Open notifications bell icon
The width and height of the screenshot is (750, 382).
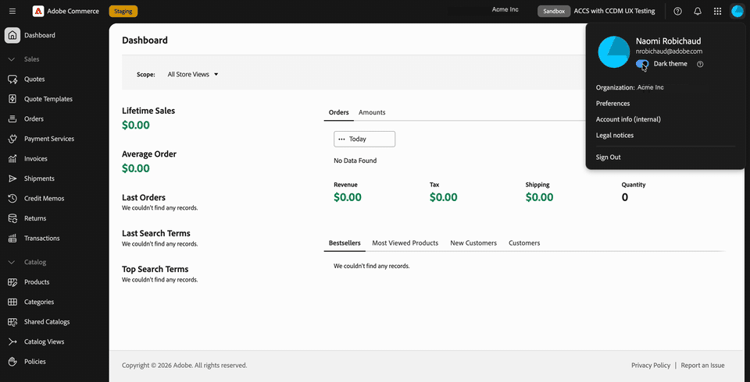click(697, 11)
